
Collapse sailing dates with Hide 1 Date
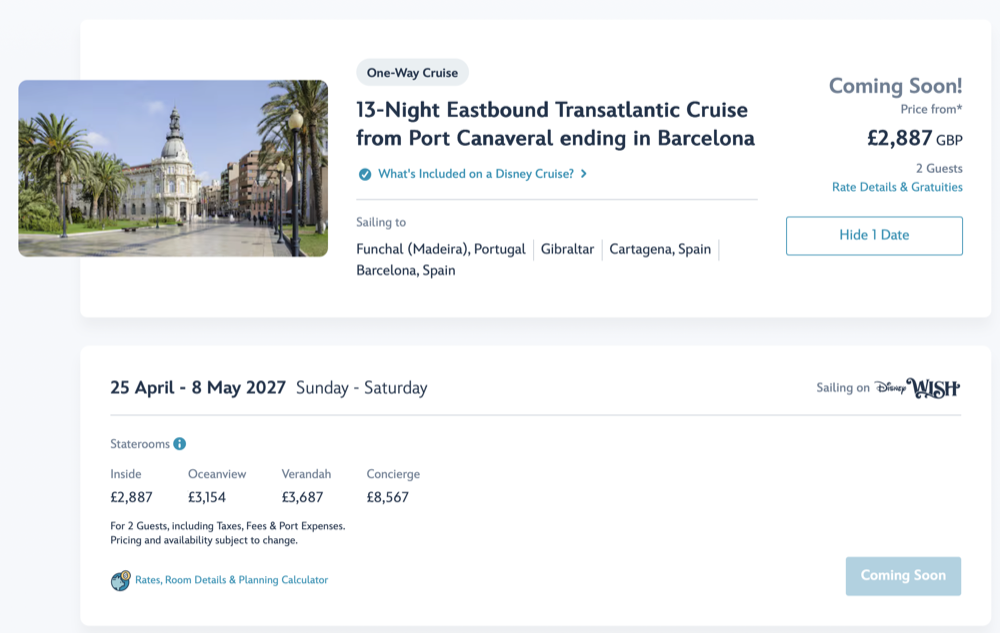click(874, 236)
